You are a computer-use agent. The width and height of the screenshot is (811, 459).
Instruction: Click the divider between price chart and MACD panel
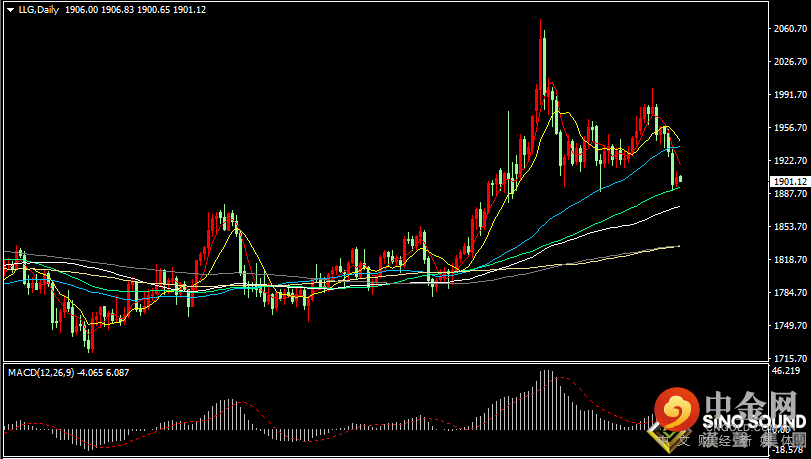coord(400,362)
